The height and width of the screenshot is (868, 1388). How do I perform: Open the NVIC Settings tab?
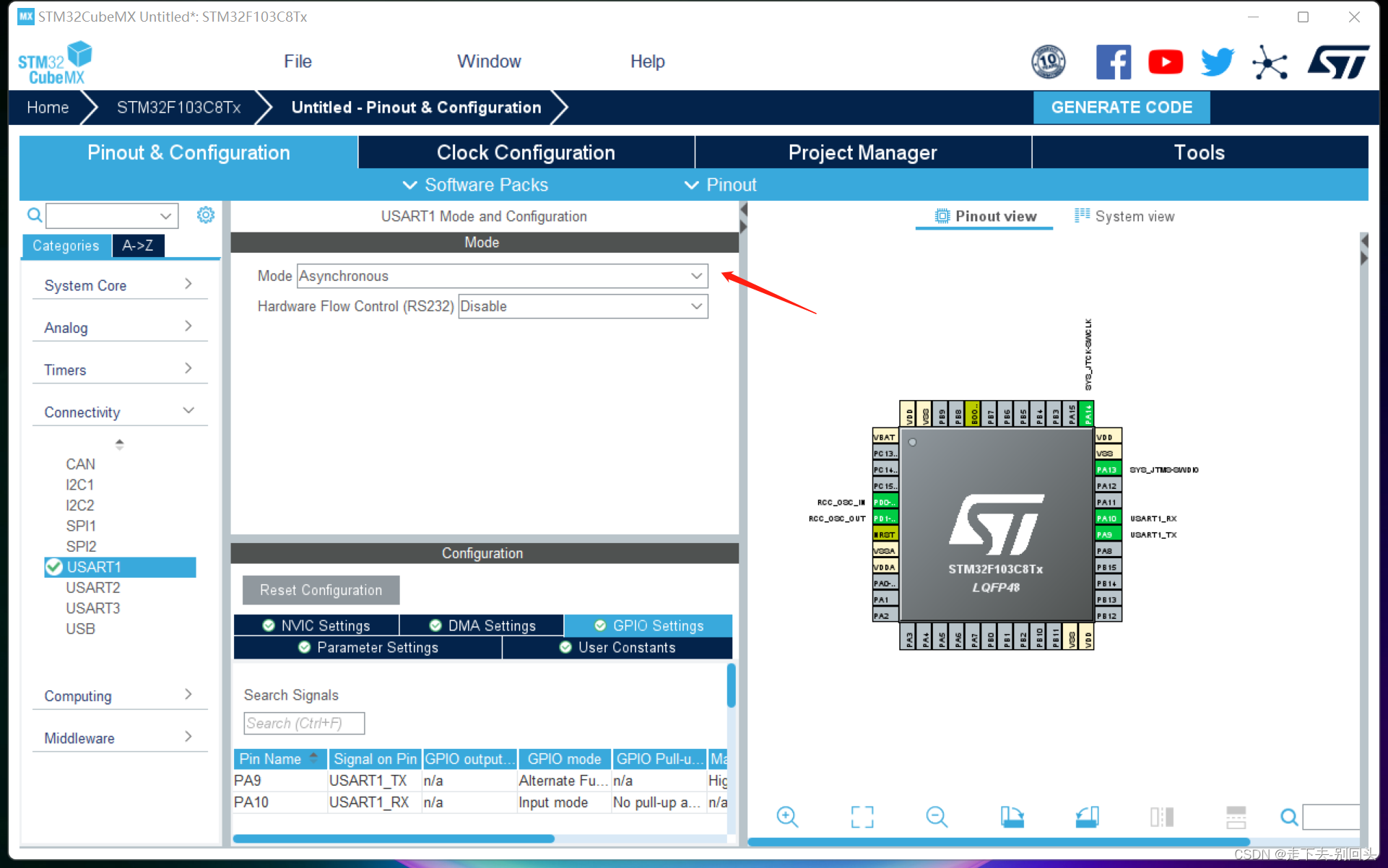coord(316,625)
